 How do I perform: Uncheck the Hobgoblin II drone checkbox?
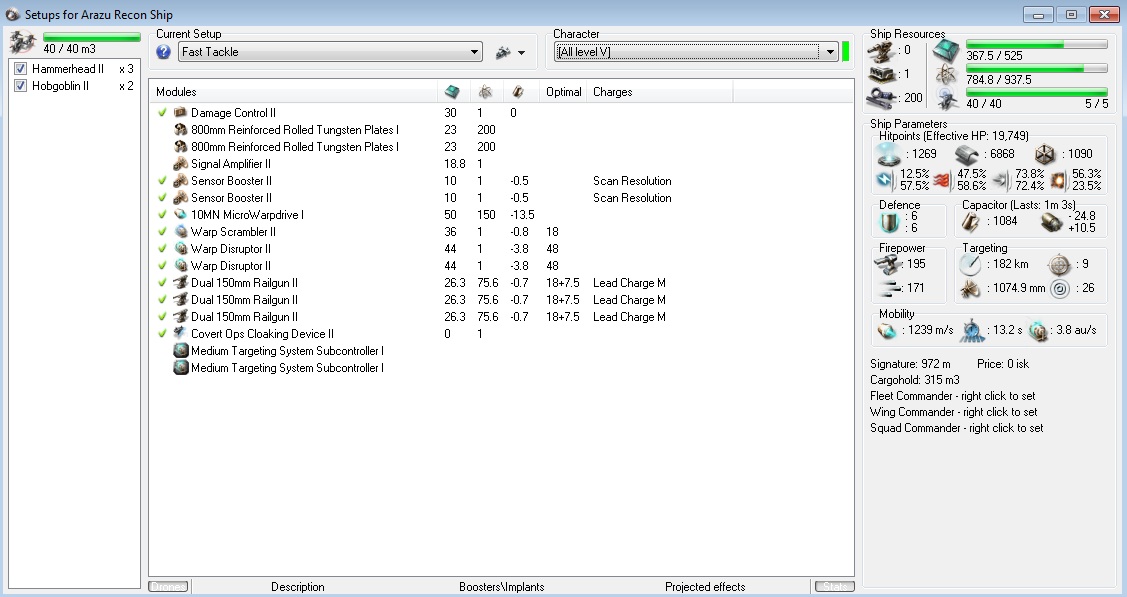point(20,86)
